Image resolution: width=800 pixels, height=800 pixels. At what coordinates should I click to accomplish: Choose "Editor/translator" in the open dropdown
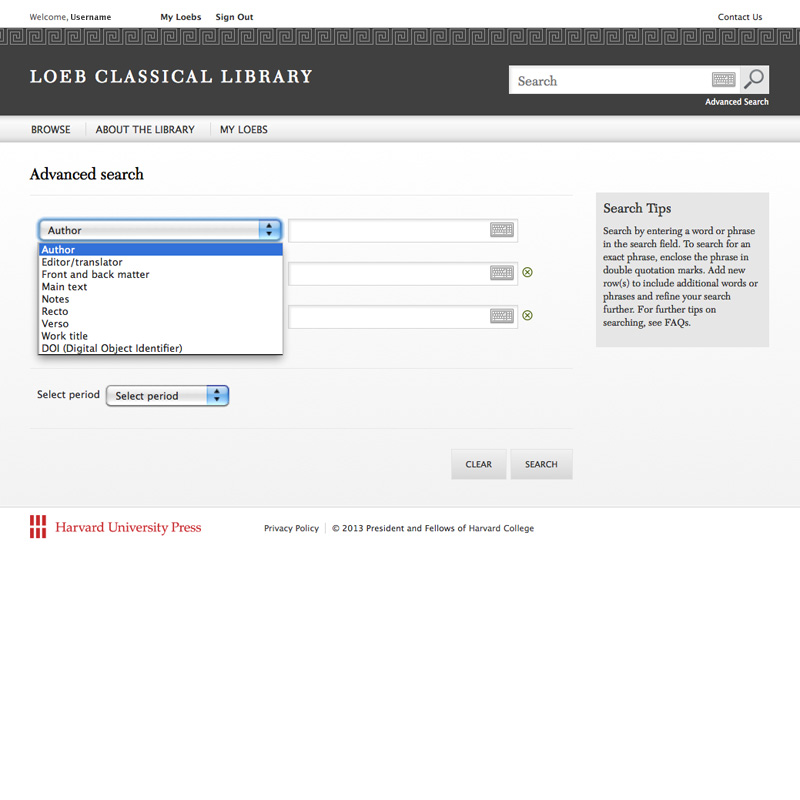[x=81, y=262]
